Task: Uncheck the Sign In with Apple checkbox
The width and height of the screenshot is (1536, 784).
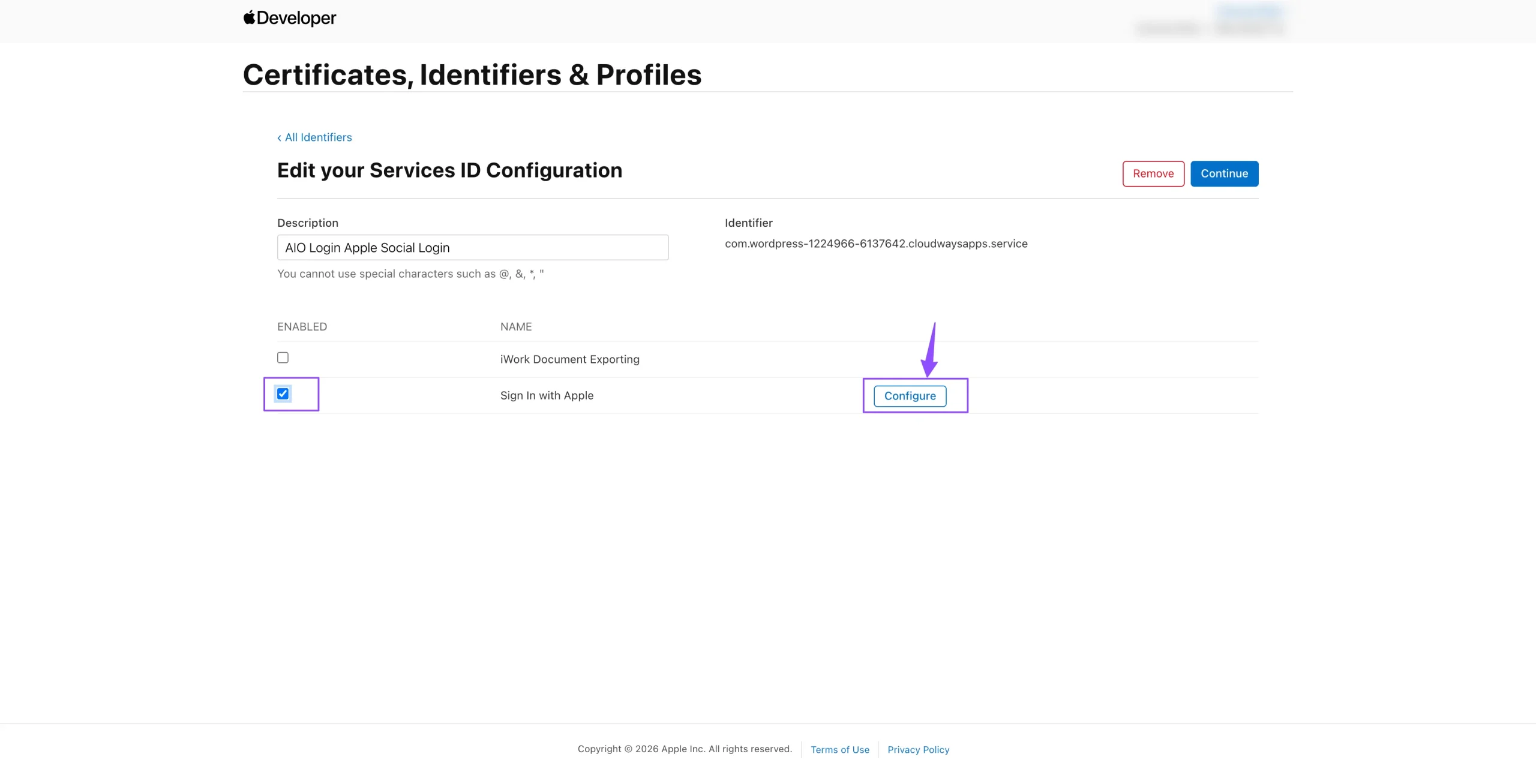Action: click(x=283, y=394)
